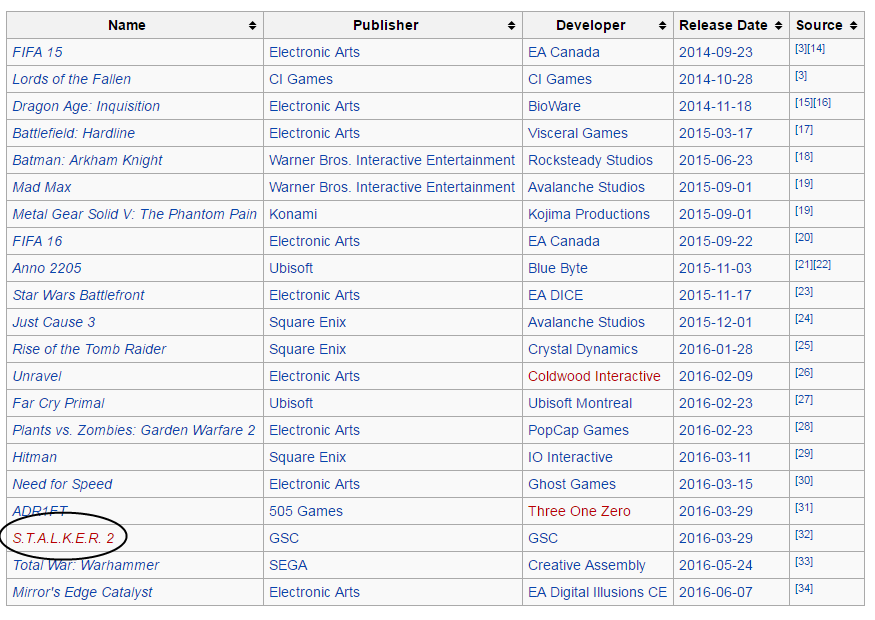Open the PopCap Games developer link

tap(578, 430)
